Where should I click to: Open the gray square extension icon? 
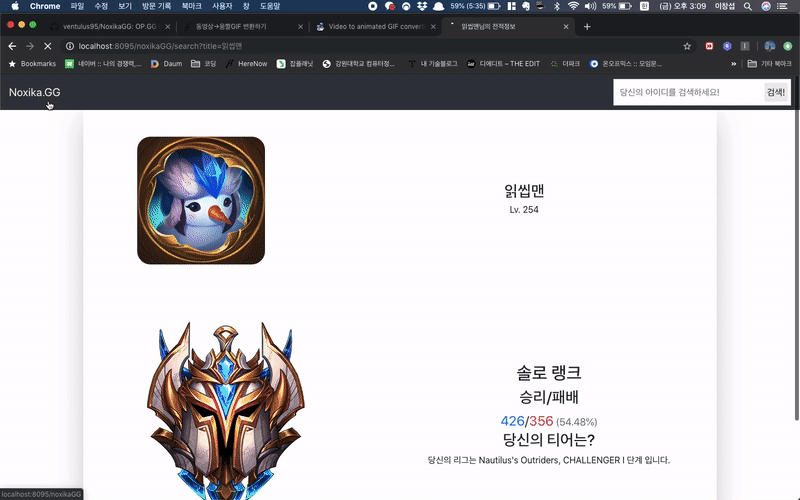tap(745, 46)
